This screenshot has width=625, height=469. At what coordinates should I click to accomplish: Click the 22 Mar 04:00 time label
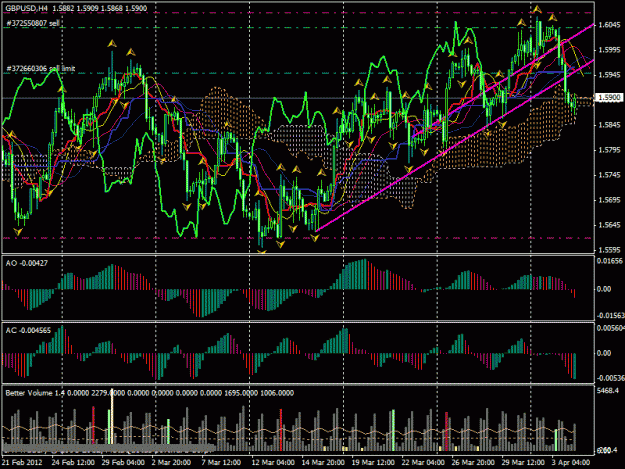coord(423,463)
